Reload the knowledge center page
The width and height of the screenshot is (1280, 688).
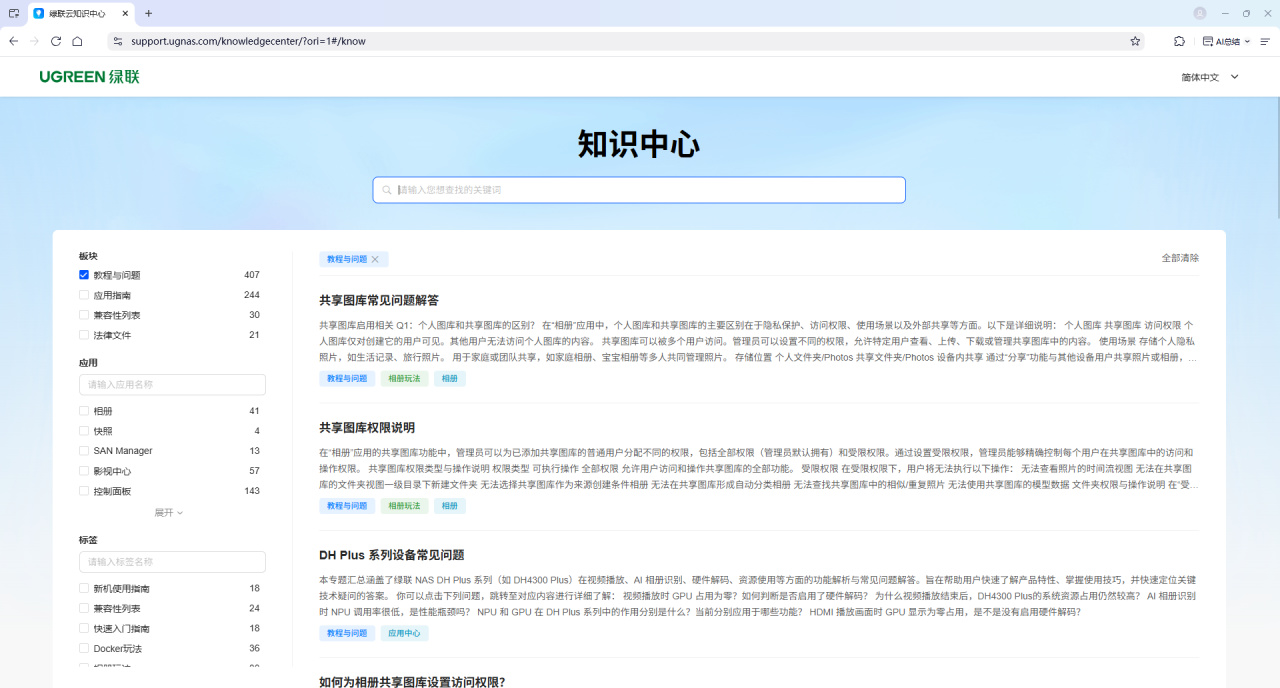tap(56, 41)
